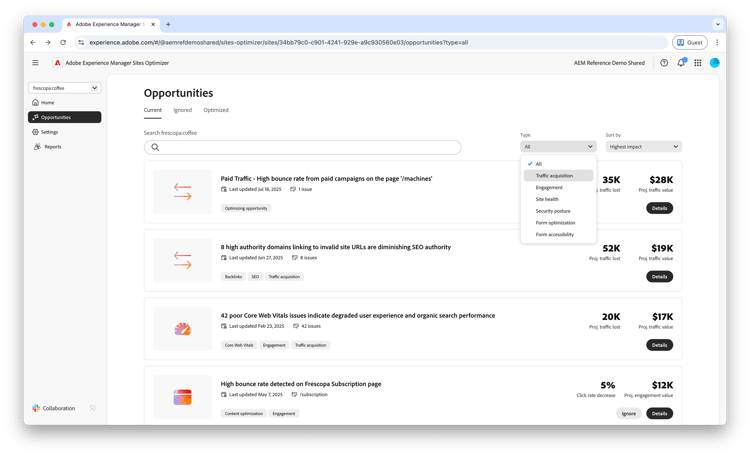Open the 42 poor Core Web Vitals title
Viewport: 750px width, 456px height.
click(x=358, y=315)
